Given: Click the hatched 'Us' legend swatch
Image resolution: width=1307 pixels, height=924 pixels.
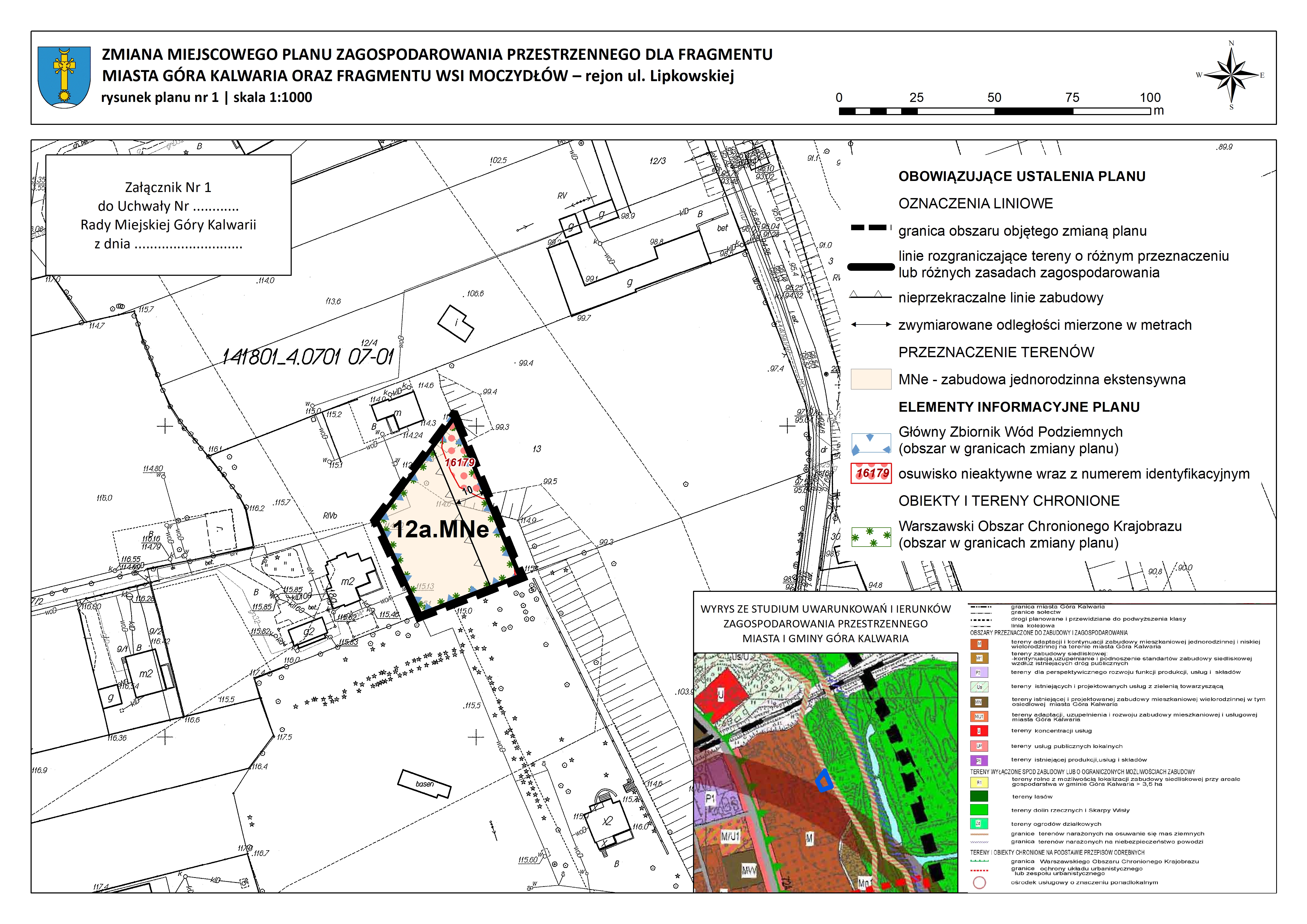Looking at the screenshot, I should click(x=979, y=687).
